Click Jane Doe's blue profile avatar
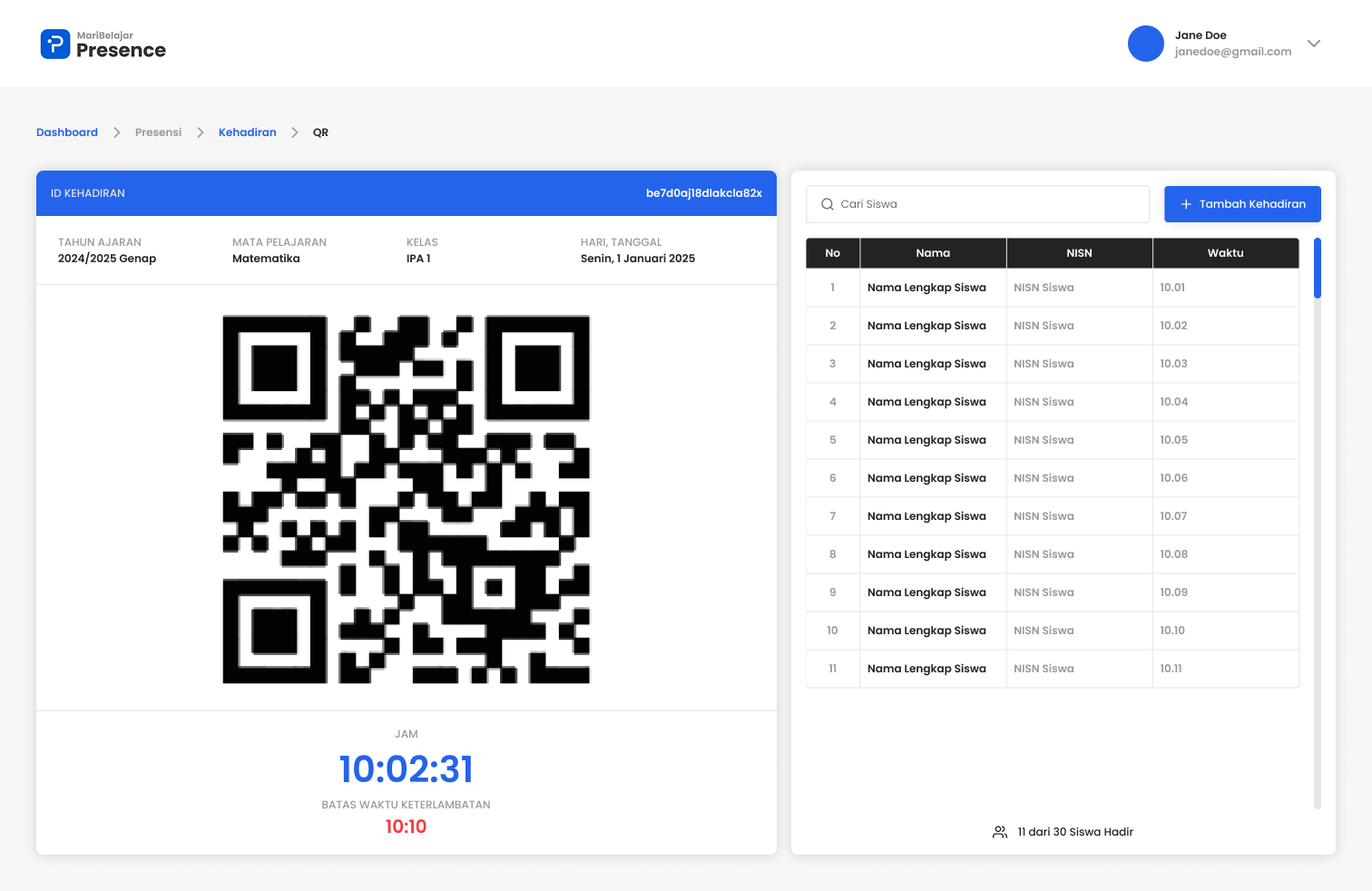This screenshot has width=1372, height=891. [x=1145, y=44]
